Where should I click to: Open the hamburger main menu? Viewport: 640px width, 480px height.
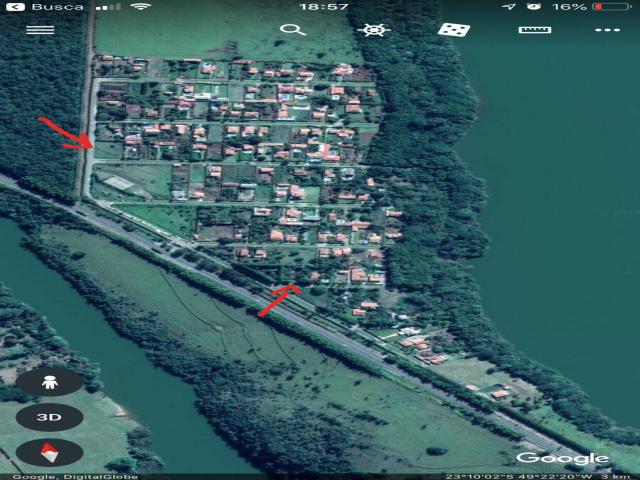click(40, 29)
